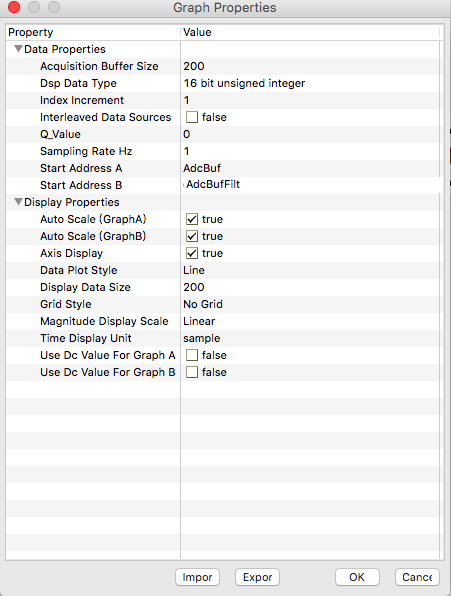Select the Data Plot Style label
The width and height of the screenshot is (451, 596).
coord(79,270)
